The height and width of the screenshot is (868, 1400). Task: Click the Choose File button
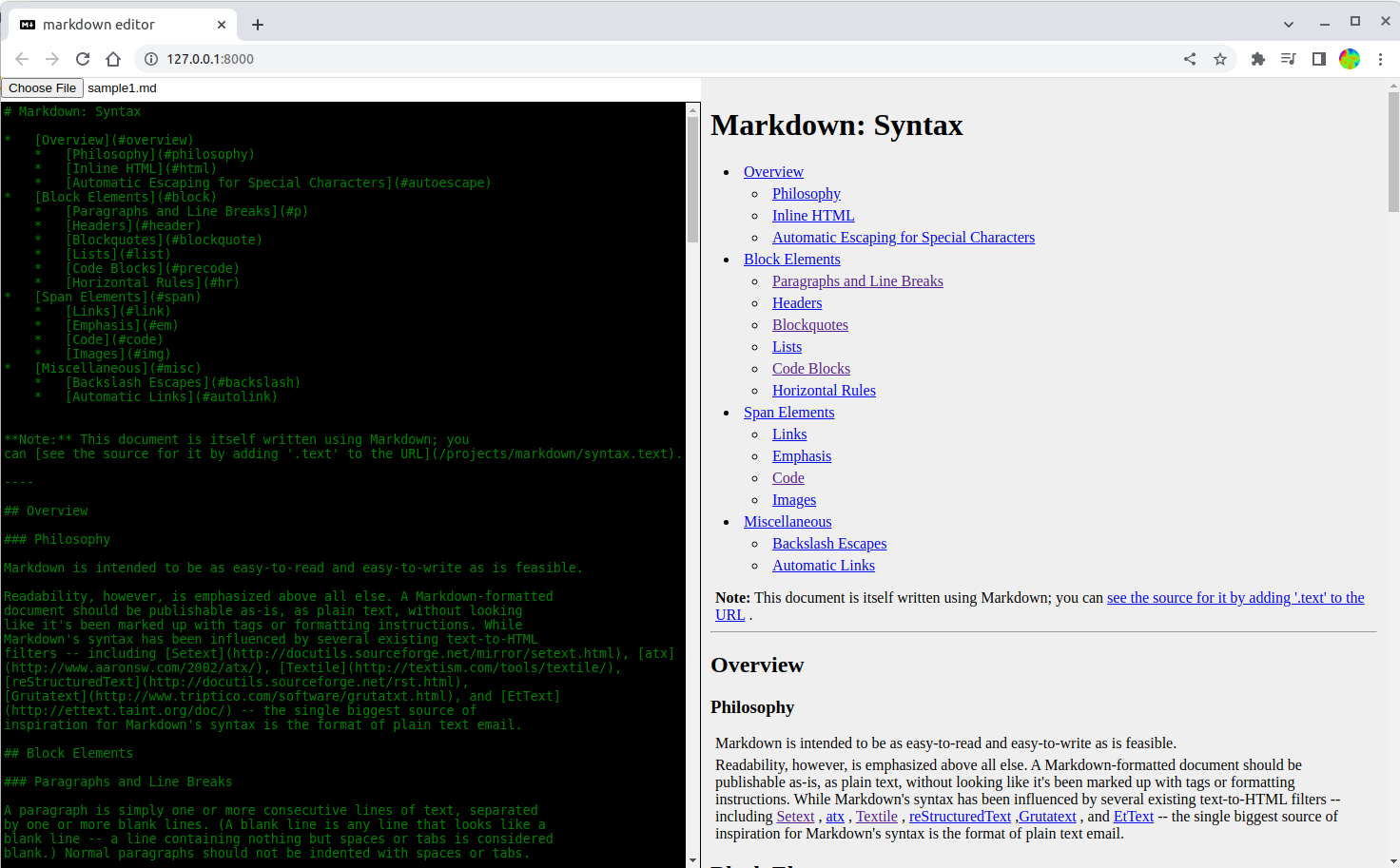43,88
